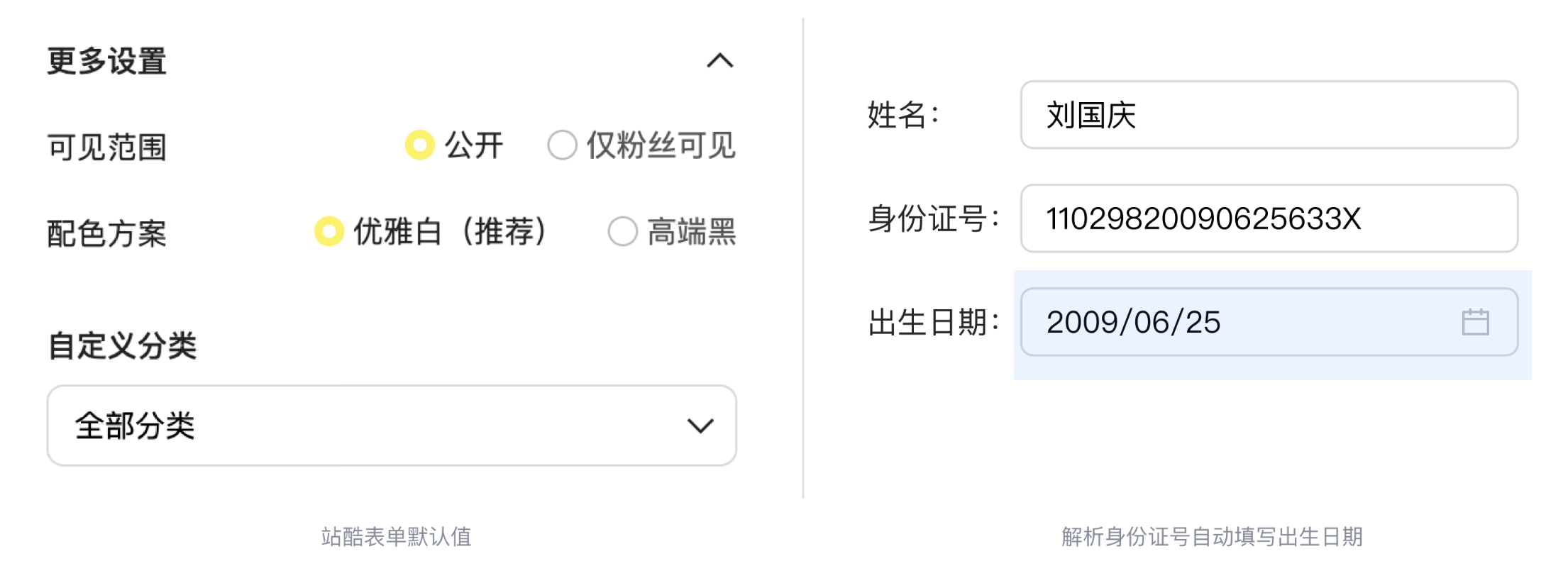Click the dropdown arrow in 全部分类
The width and height of the screenshot is (1568, 566).
(x=700, y=426)
